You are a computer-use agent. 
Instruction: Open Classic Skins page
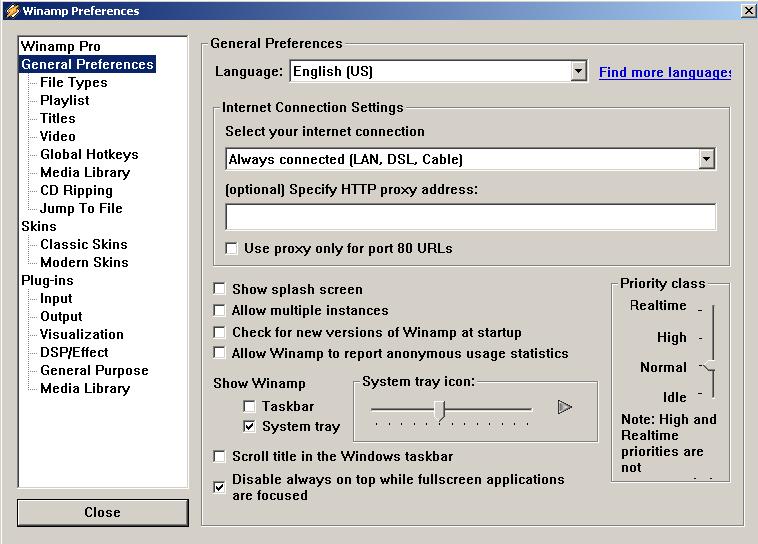(84, 244)
